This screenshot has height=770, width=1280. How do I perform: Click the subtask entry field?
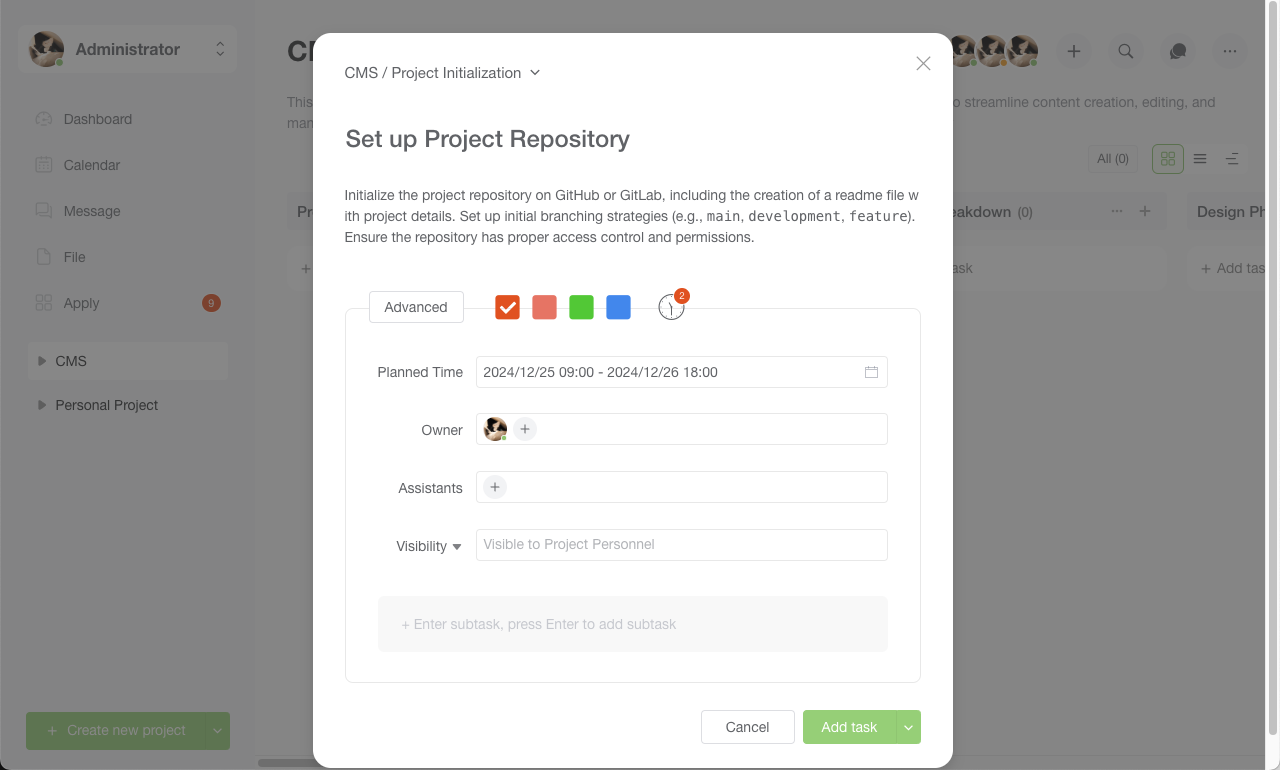(633, 624)
